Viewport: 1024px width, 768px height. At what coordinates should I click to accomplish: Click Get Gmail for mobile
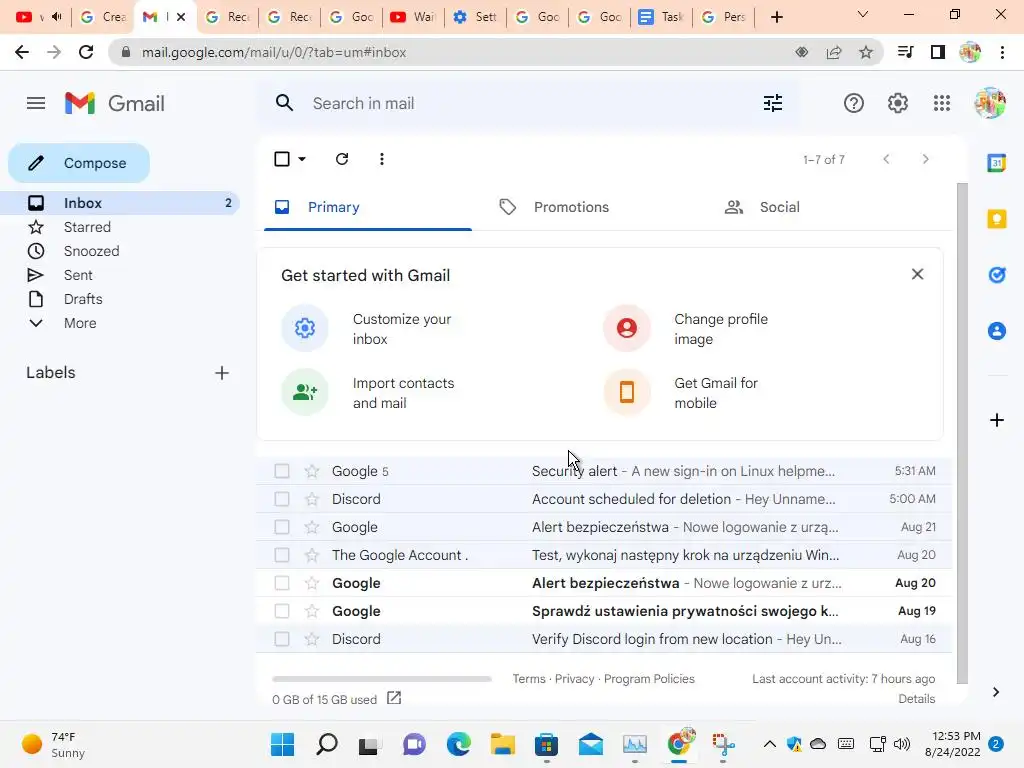point(682,392)
